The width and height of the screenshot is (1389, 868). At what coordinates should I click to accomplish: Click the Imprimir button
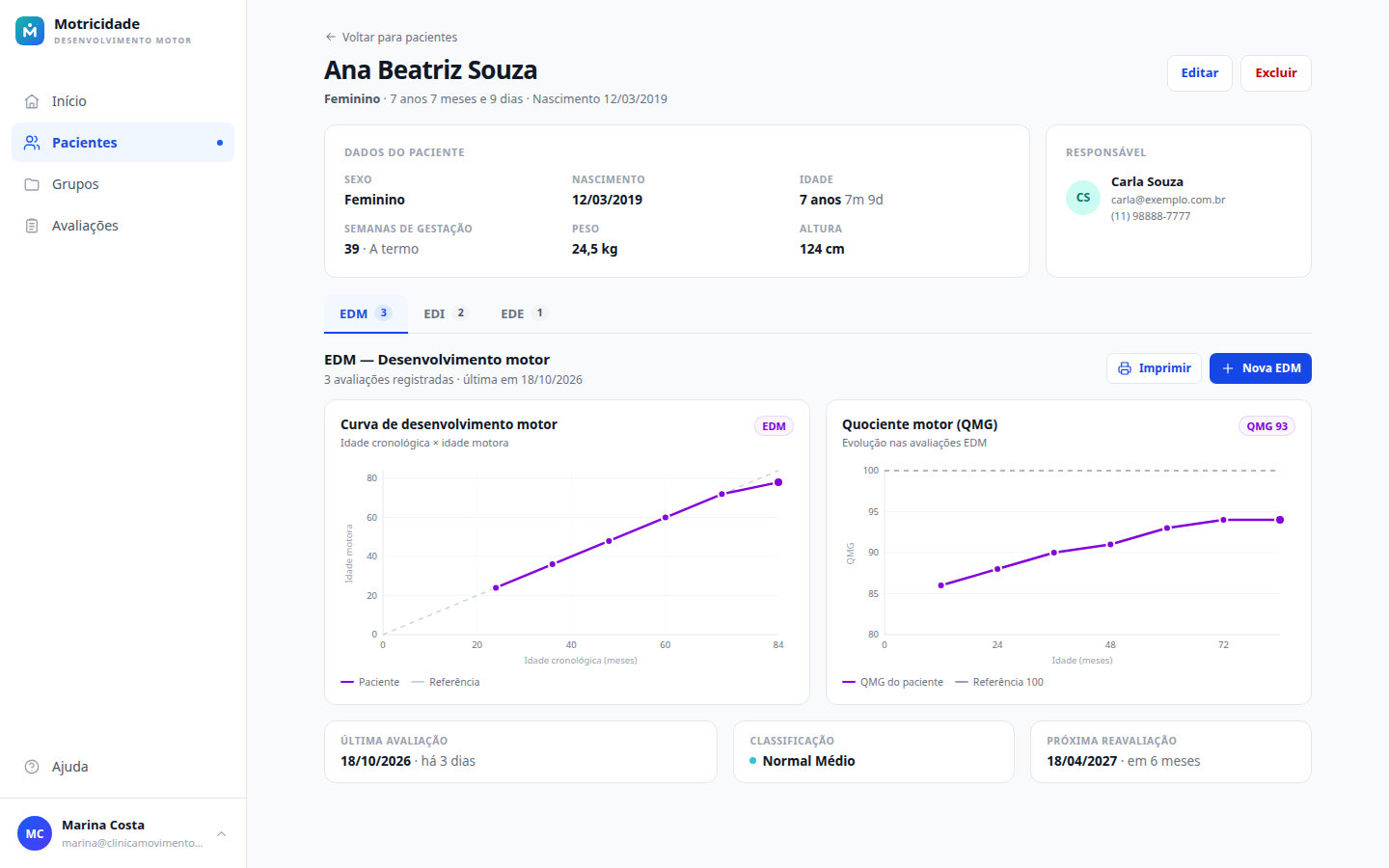pyautogui.click(x=1154, y=368)
